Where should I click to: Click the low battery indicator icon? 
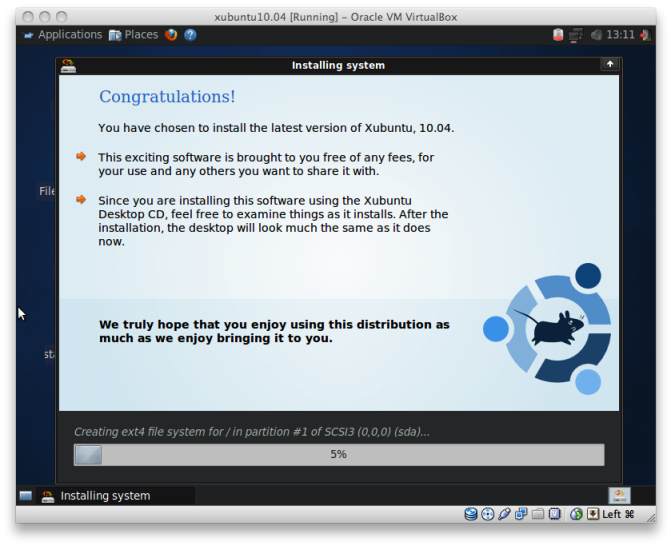click(558, 35)
